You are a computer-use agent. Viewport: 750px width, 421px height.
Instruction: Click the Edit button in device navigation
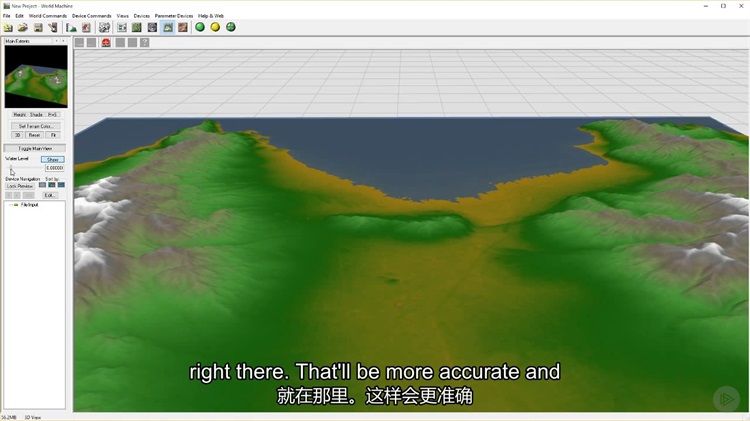tap(49, 195)
